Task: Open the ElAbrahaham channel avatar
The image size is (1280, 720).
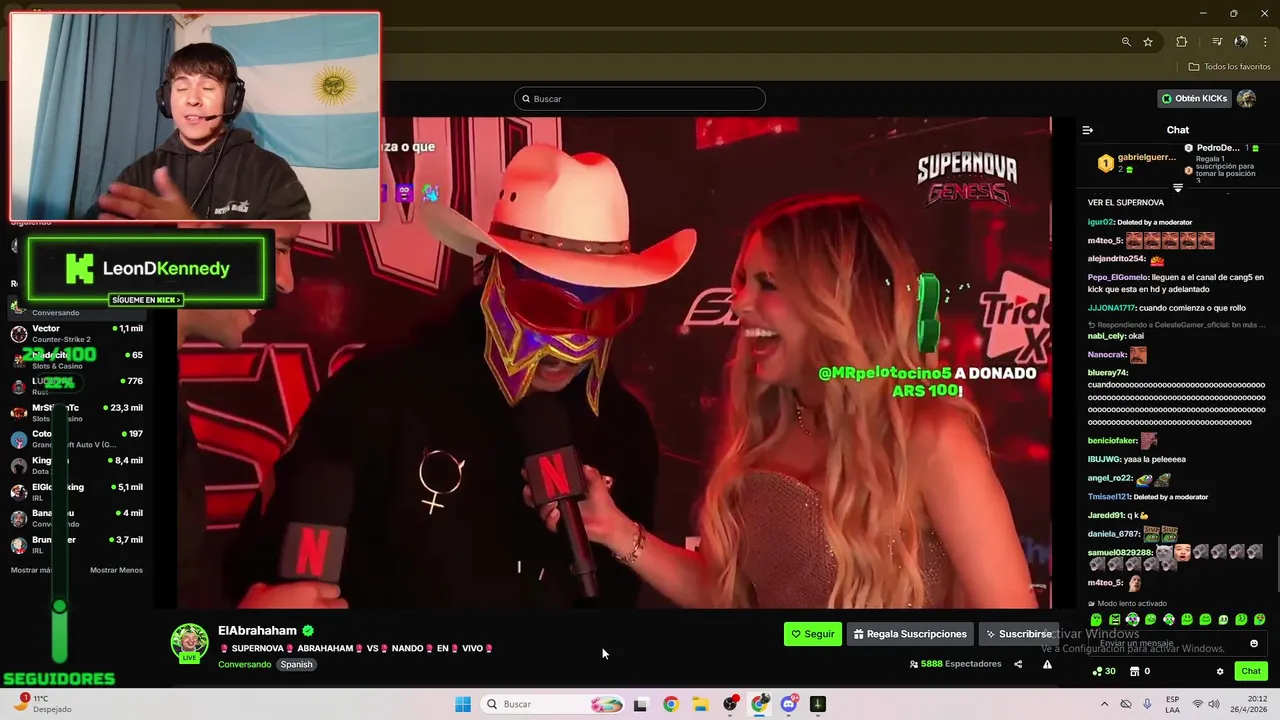Action: coord(189,642)
